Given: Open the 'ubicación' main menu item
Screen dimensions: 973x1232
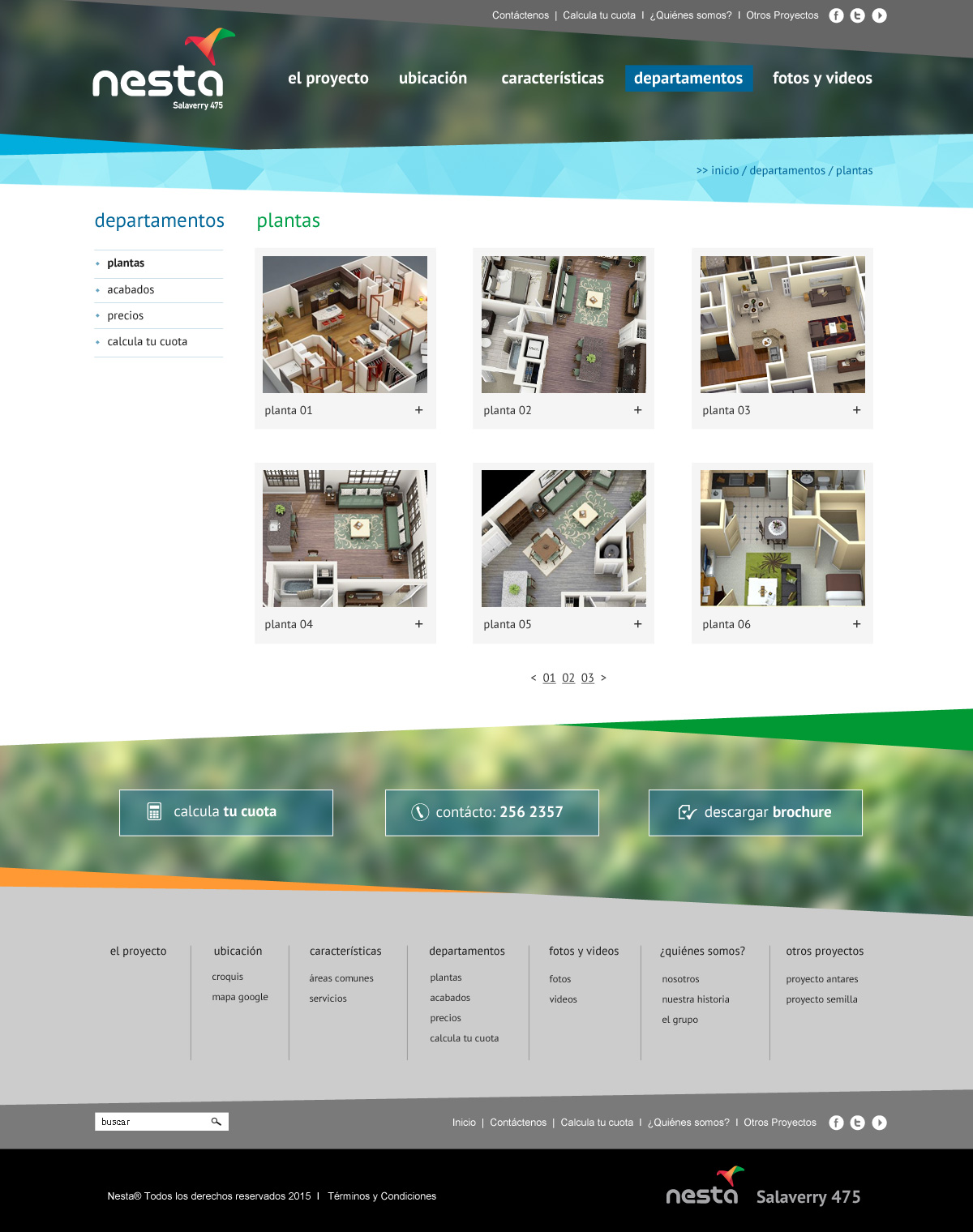Looking at the screenshot, I should click(433, 79).
